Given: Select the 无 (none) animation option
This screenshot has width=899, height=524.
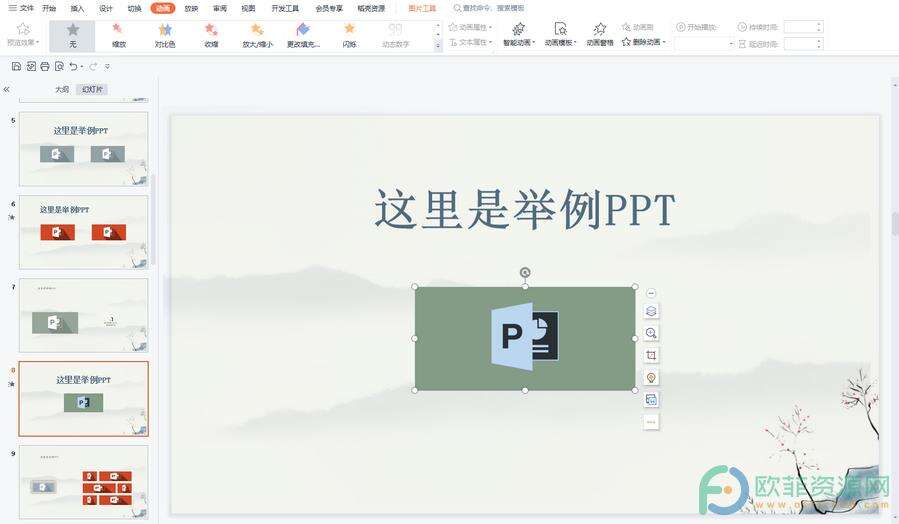Looking at the screenshot, I should click(x=72, y=35).
